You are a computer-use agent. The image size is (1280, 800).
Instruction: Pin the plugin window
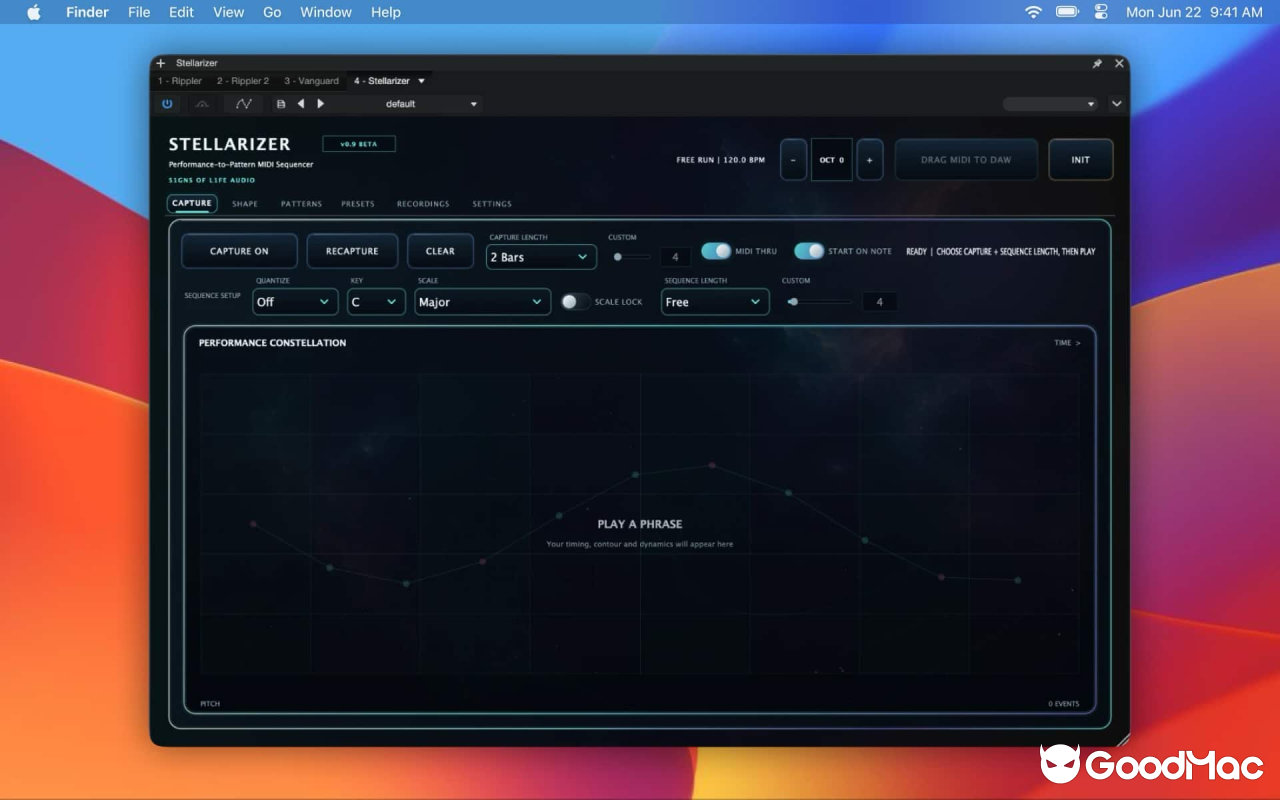(x=1097, y=63)
